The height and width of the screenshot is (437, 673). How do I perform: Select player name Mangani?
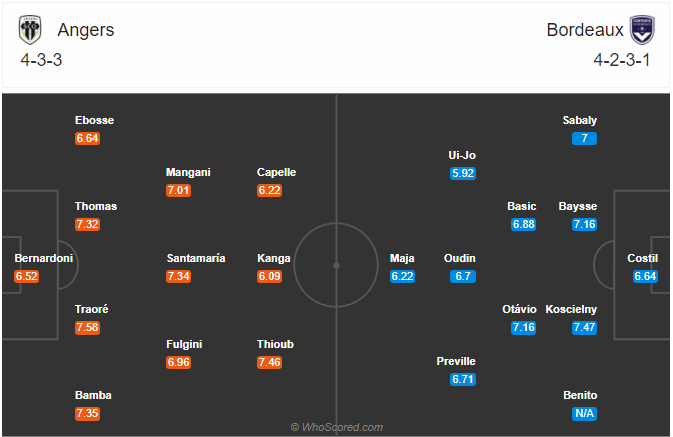coord(188,172)
